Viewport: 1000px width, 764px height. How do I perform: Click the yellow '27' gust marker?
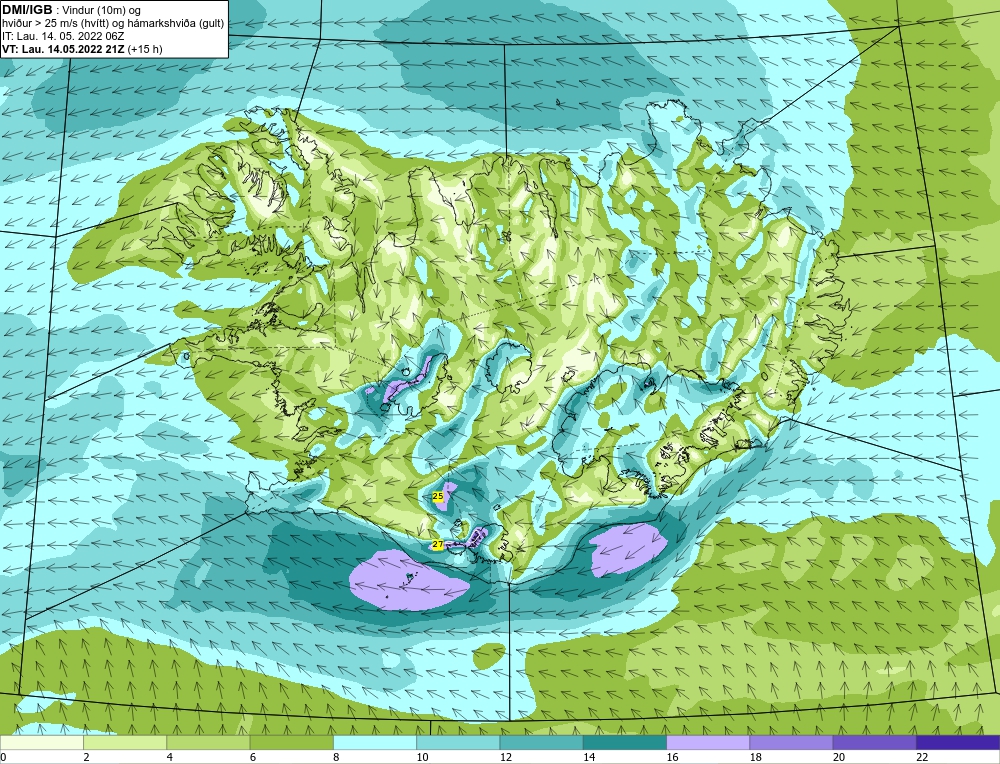(437, 544)
